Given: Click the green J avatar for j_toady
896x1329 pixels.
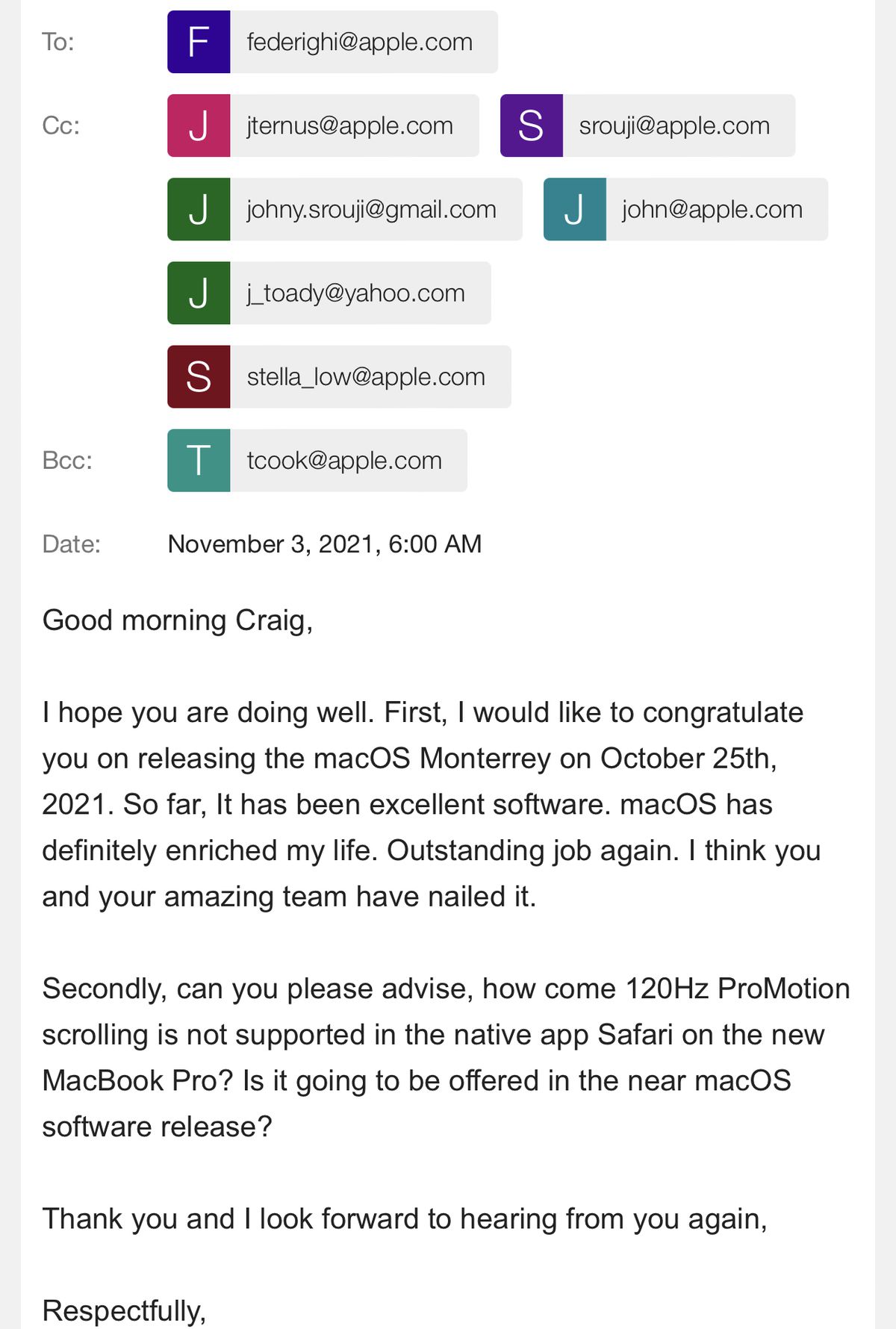Looking at the screenshot, I should pyautogui.click(x=199, y=293).
